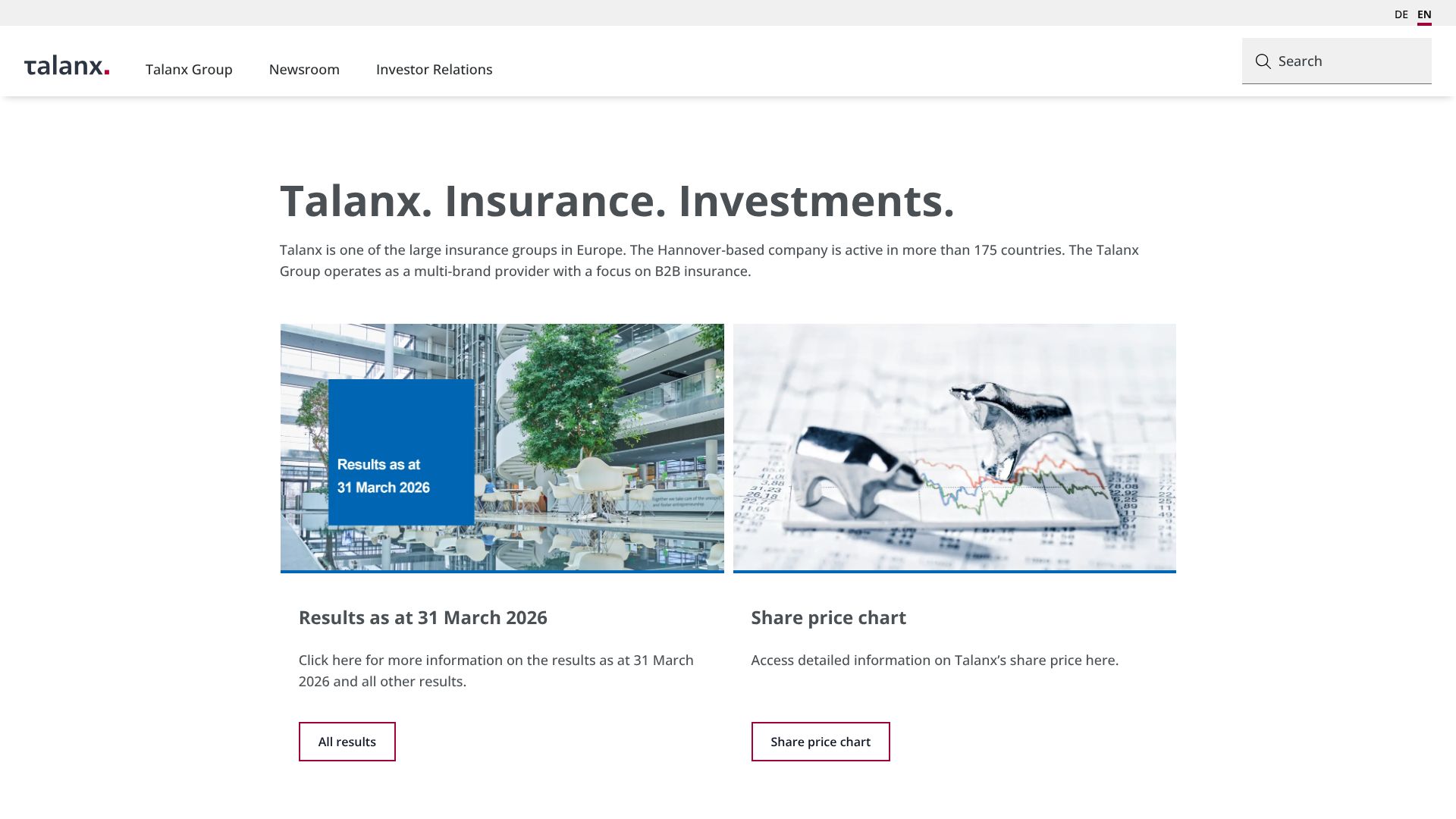Open the atrium results image

pos(502,447)
